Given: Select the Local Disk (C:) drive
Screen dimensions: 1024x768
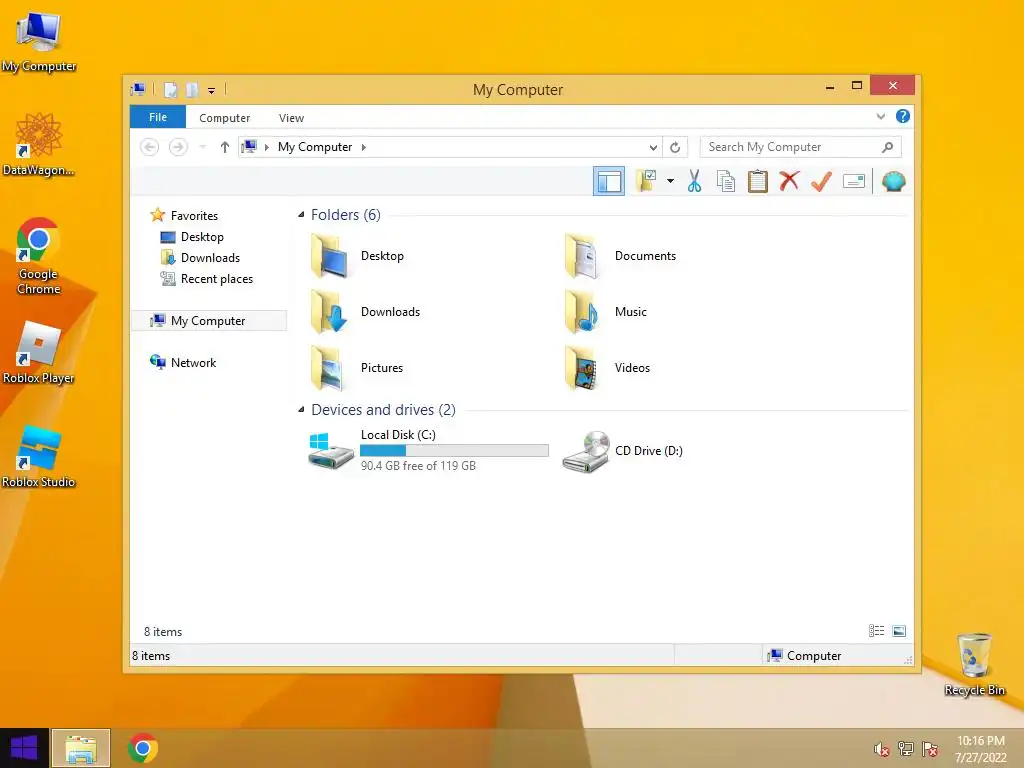Looking at the screenshot, I should tap(428, 451).
